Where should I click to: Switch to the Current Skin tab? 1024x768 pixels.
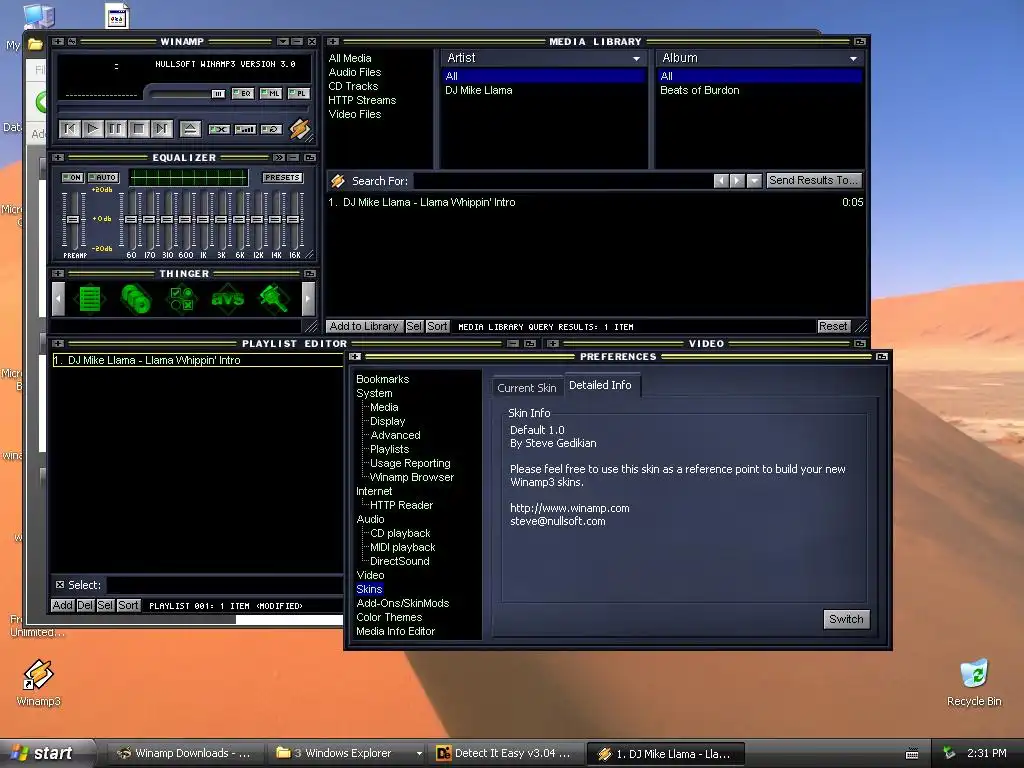(x=526, y=387)
